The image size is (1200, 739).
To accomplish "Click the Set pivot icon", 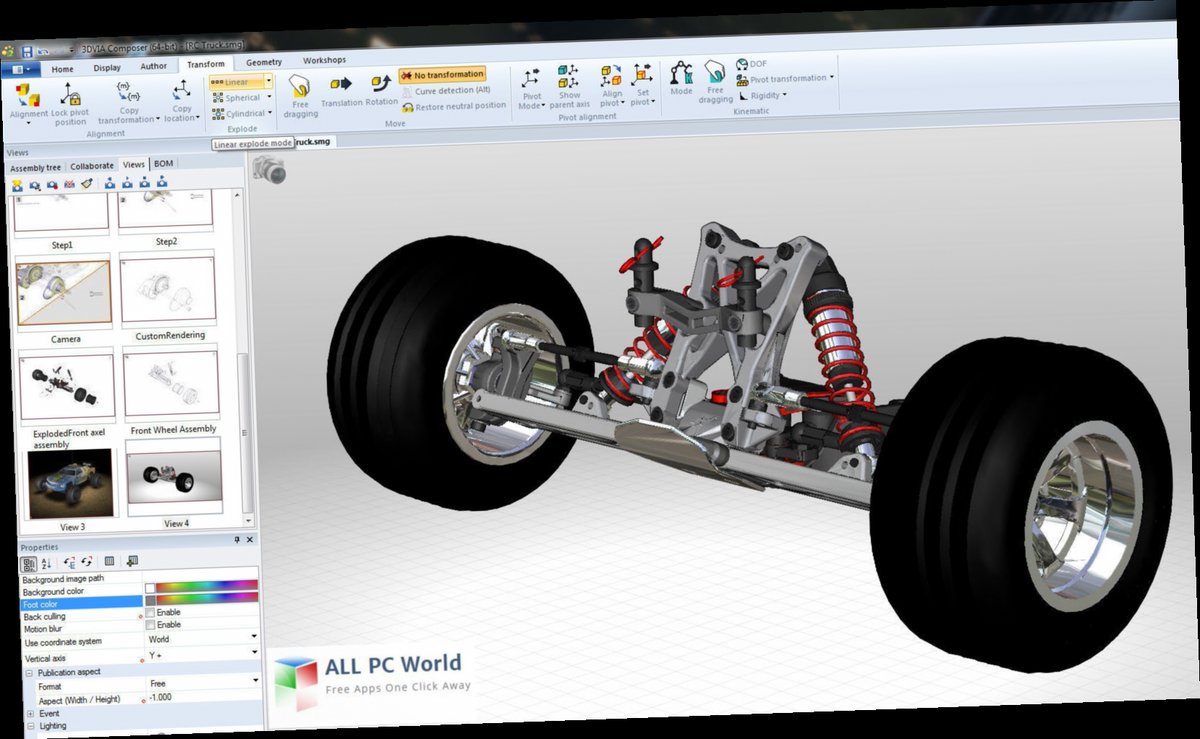I will tap(641, 75).
